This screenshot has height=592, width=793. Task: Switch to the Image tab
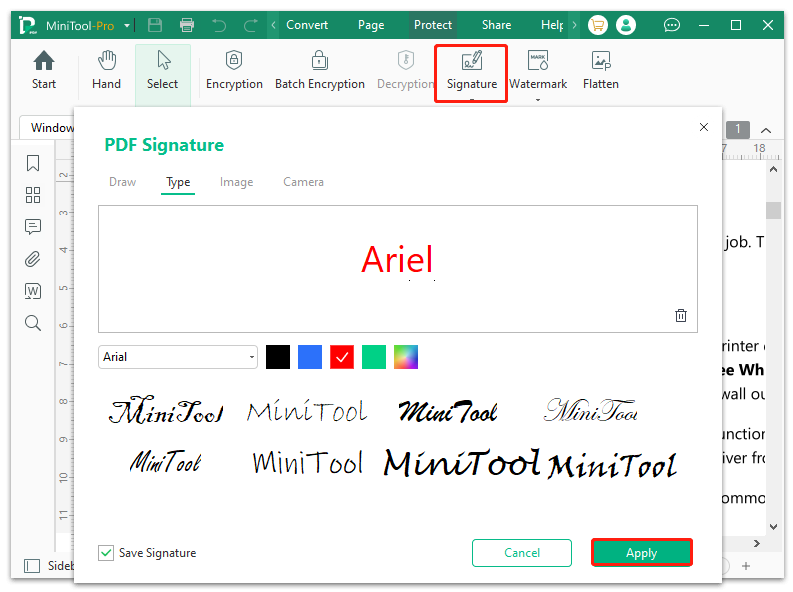[x=236, y=182]
